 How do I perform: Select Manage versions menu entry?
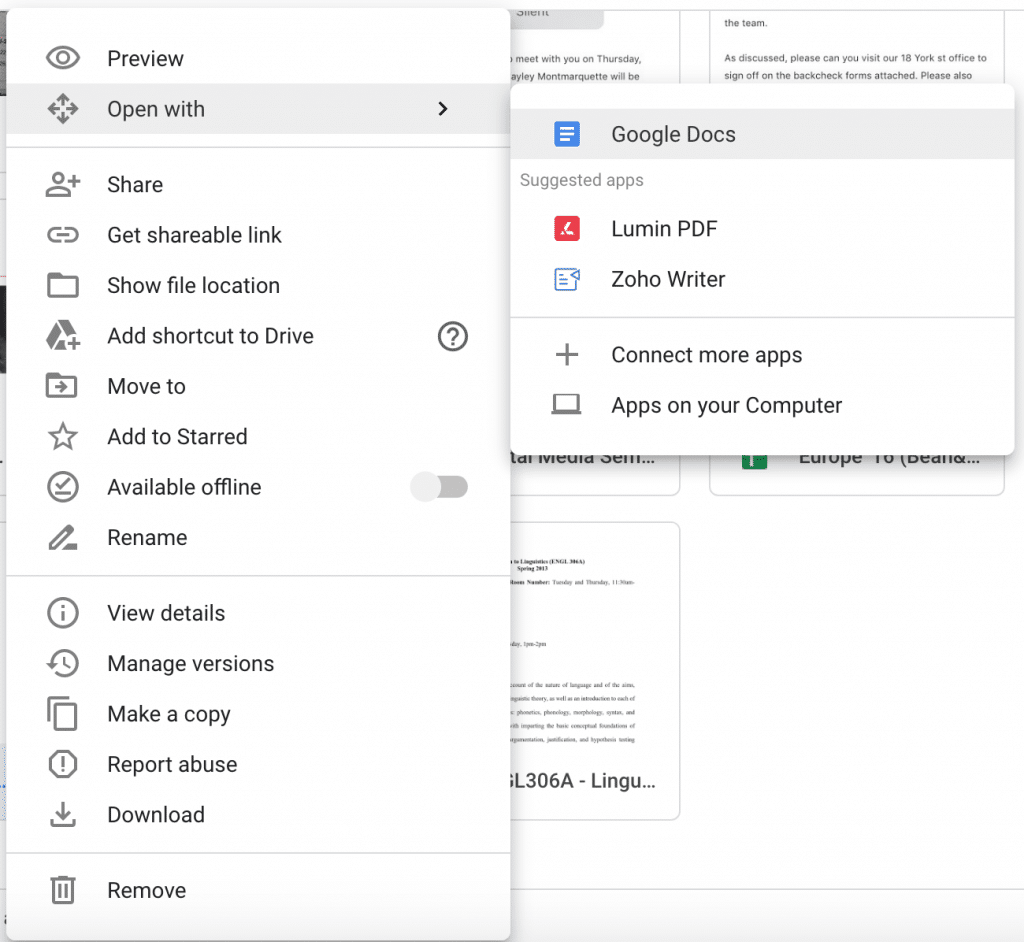190,664
